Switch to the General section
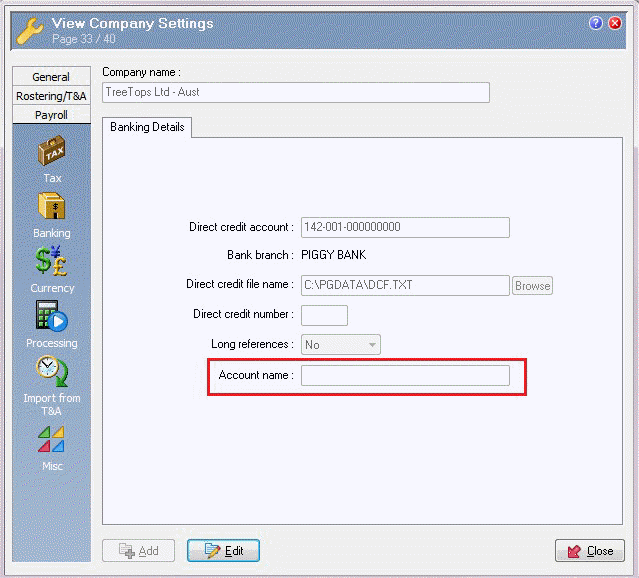 tap(51, 77)
